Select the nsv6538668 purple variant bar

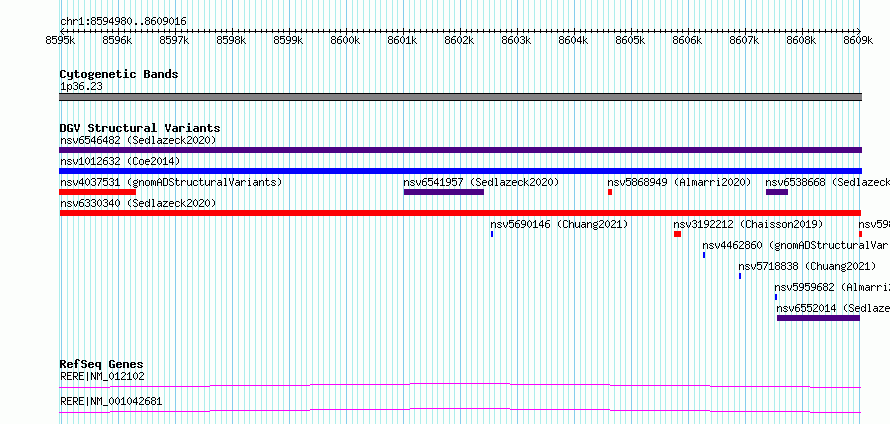[777, 192]
